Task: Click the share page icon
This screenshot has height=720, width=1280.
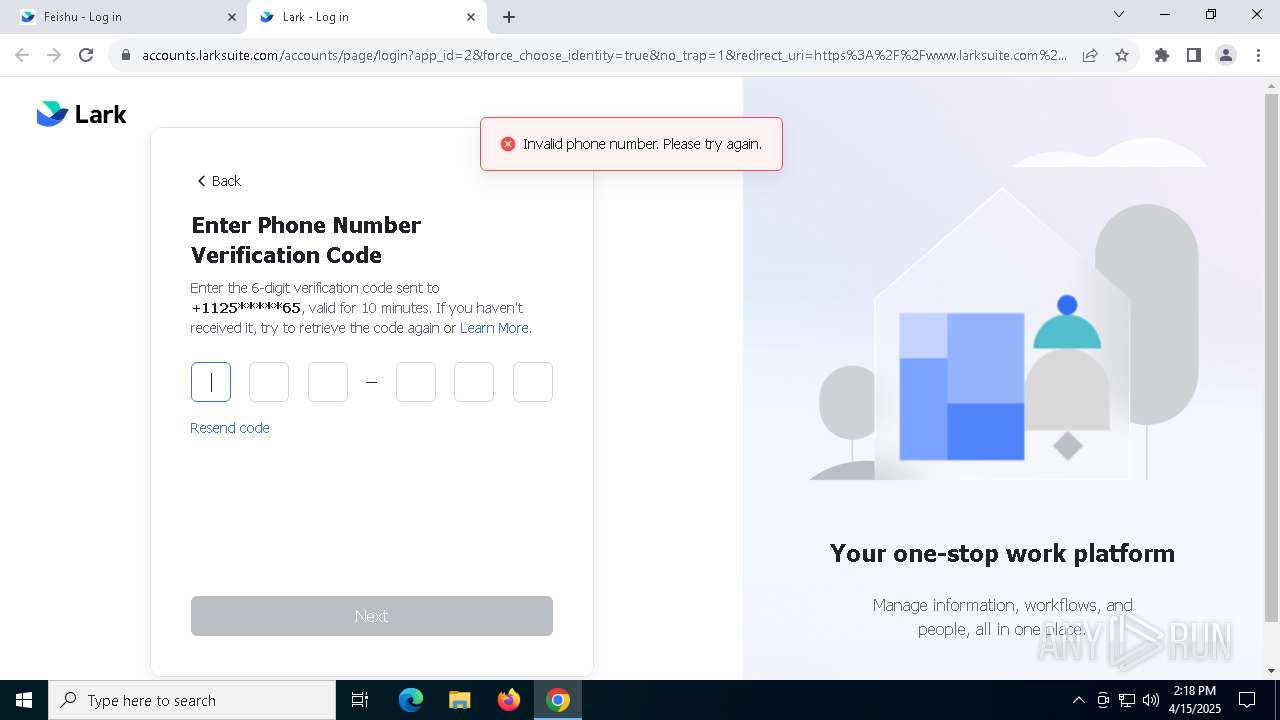Action: (1090, 55)
